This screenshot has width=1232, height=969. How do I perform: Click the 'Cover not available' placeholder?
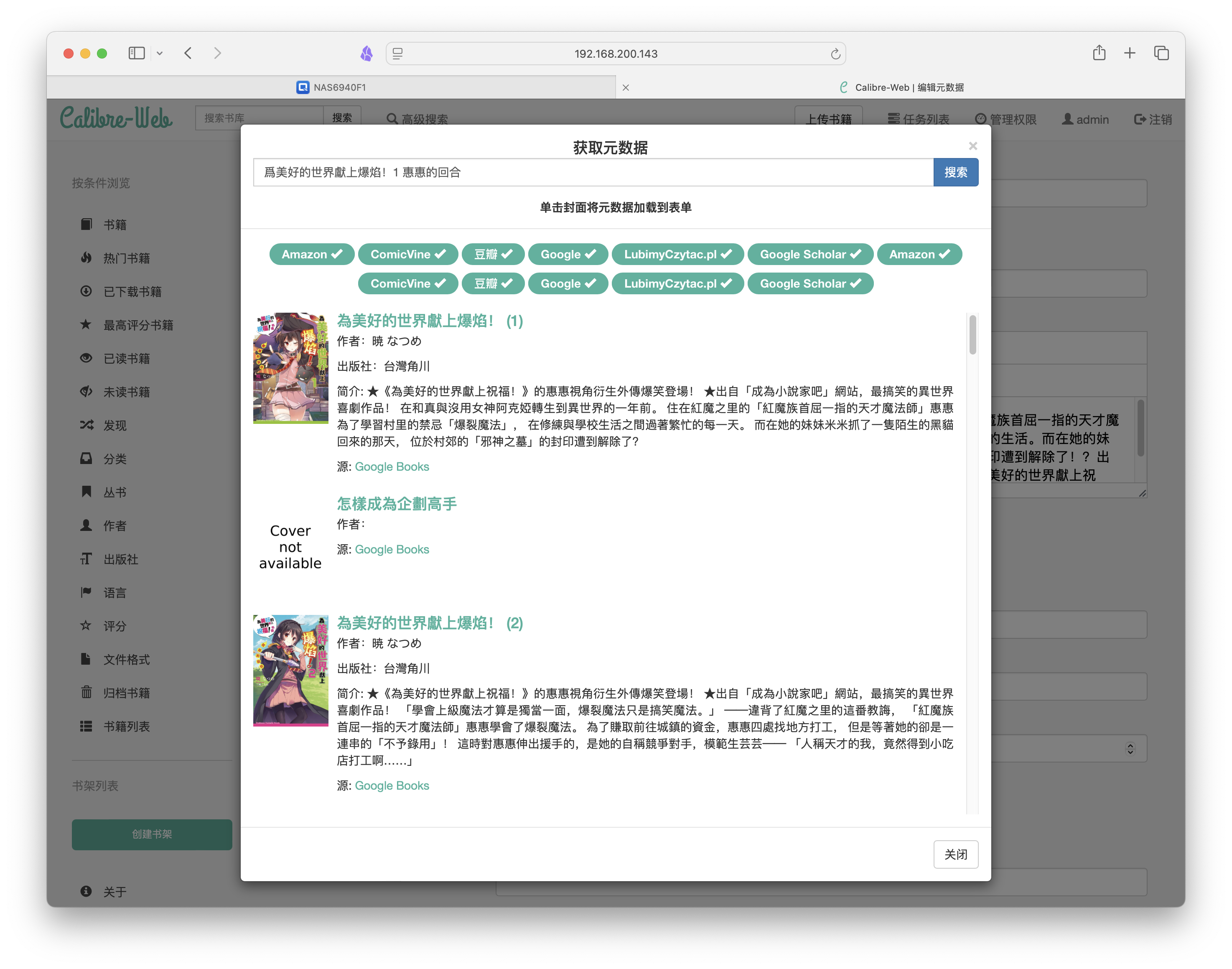coord(290,547)
